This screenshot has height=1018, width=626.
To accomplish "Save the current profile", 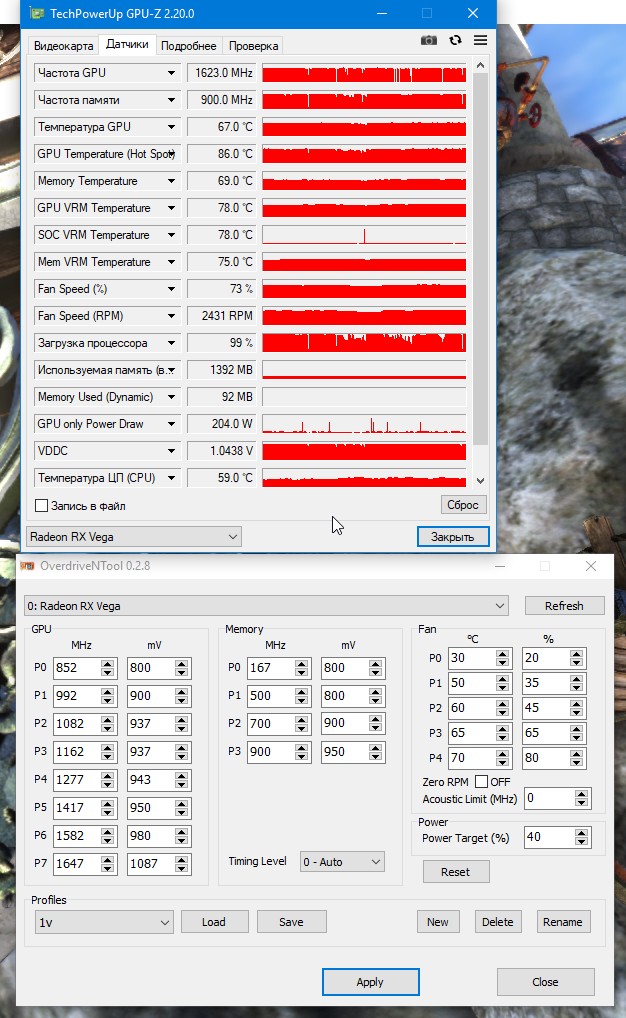I will click(292, 922).
